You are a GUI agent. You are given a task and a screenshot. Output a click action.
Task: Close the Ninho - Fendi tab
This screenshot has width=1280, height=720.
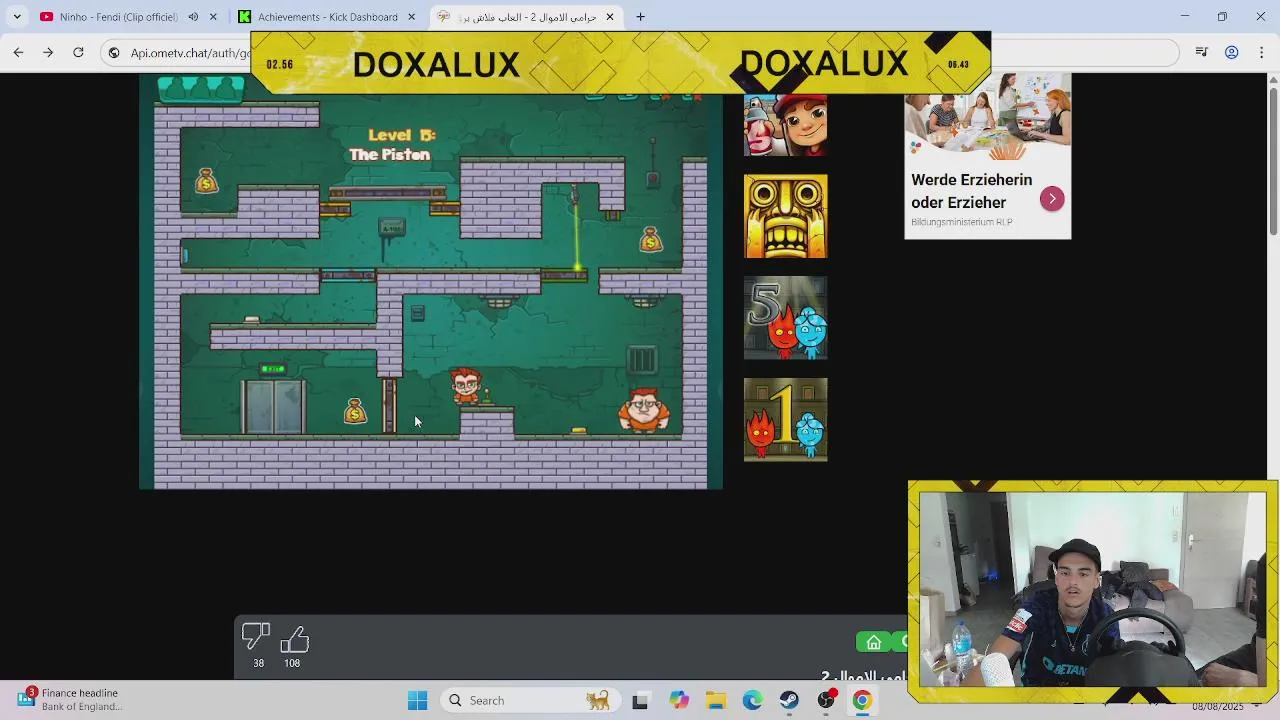click(x=213, y=17)
